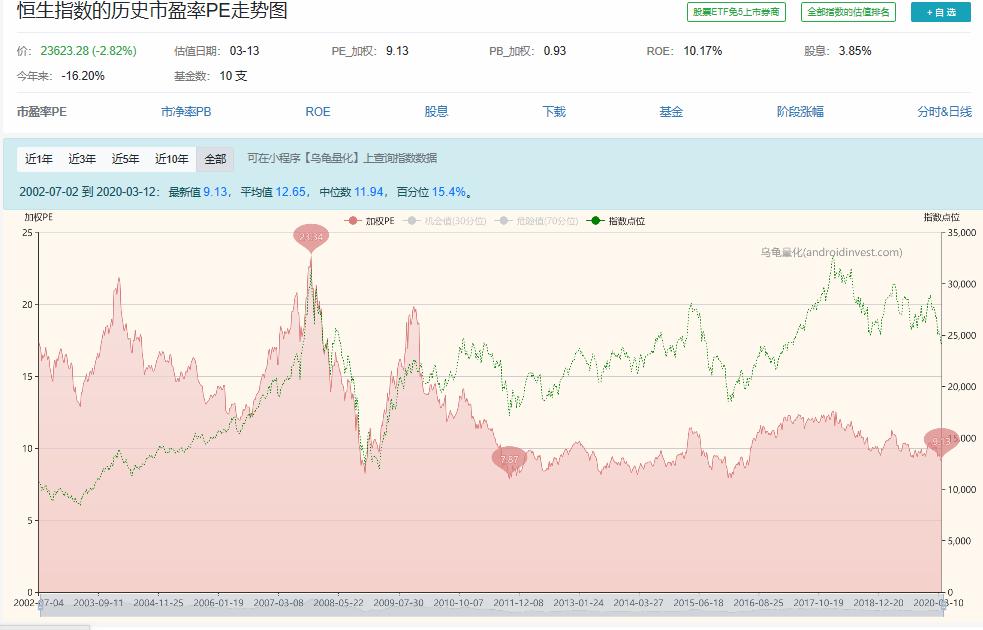Click the 股息 value 3.85%
The height and width of the screenshot is (630, 983).
(x=855, y=51)
